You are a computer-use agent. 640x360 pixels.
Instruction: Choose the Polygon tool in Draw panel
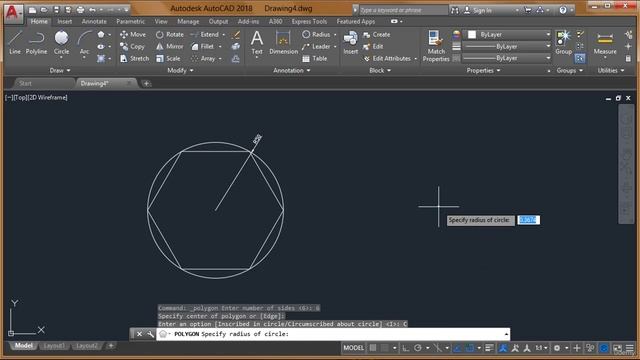click(101, 35)
